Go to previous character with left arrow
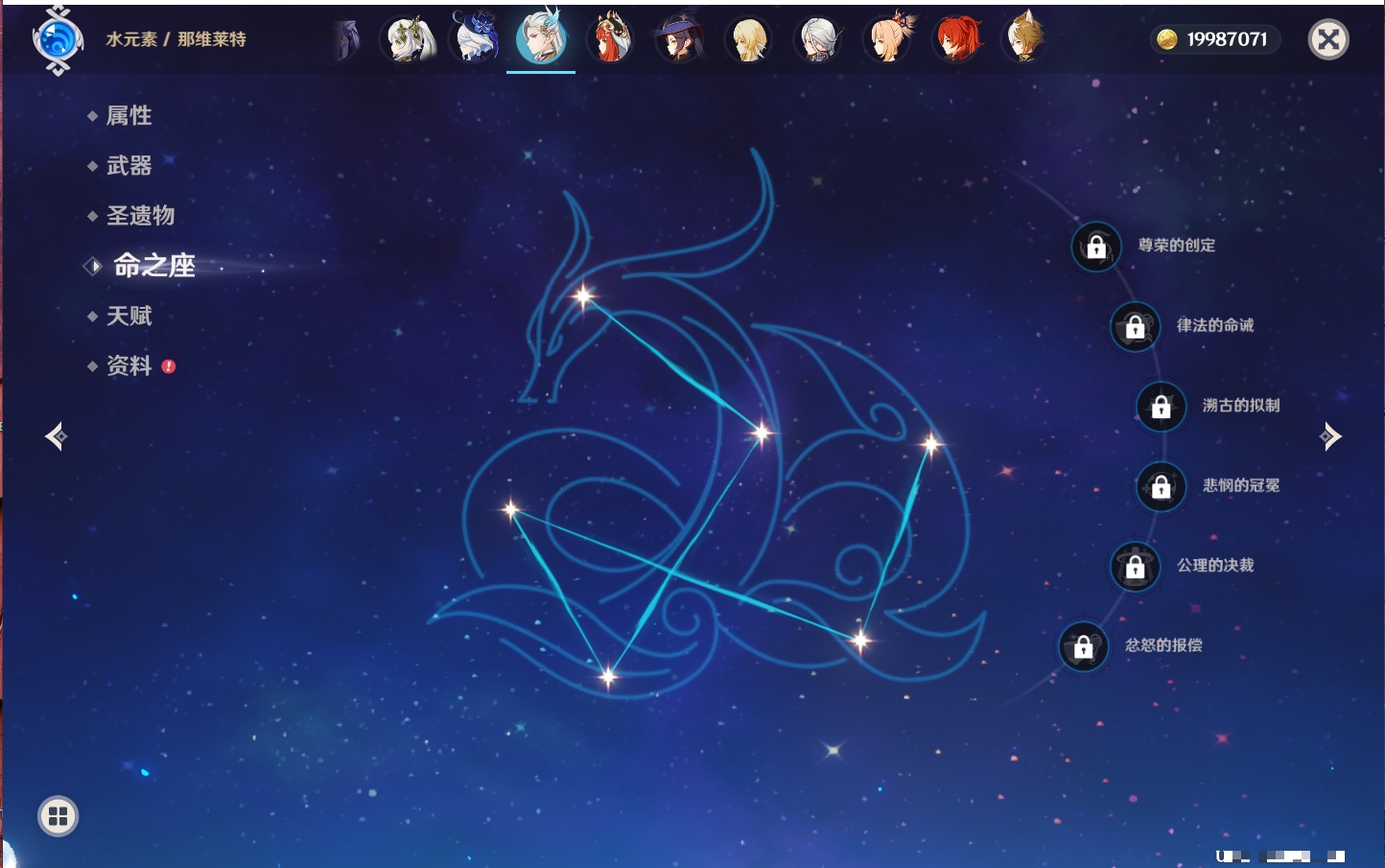The width and height of the screenshot is (1385, 868). 57,436
